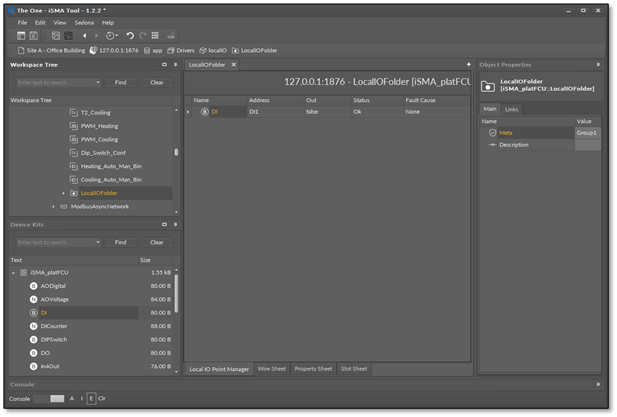Toggle the Console on/off switch

click(50, 398)
